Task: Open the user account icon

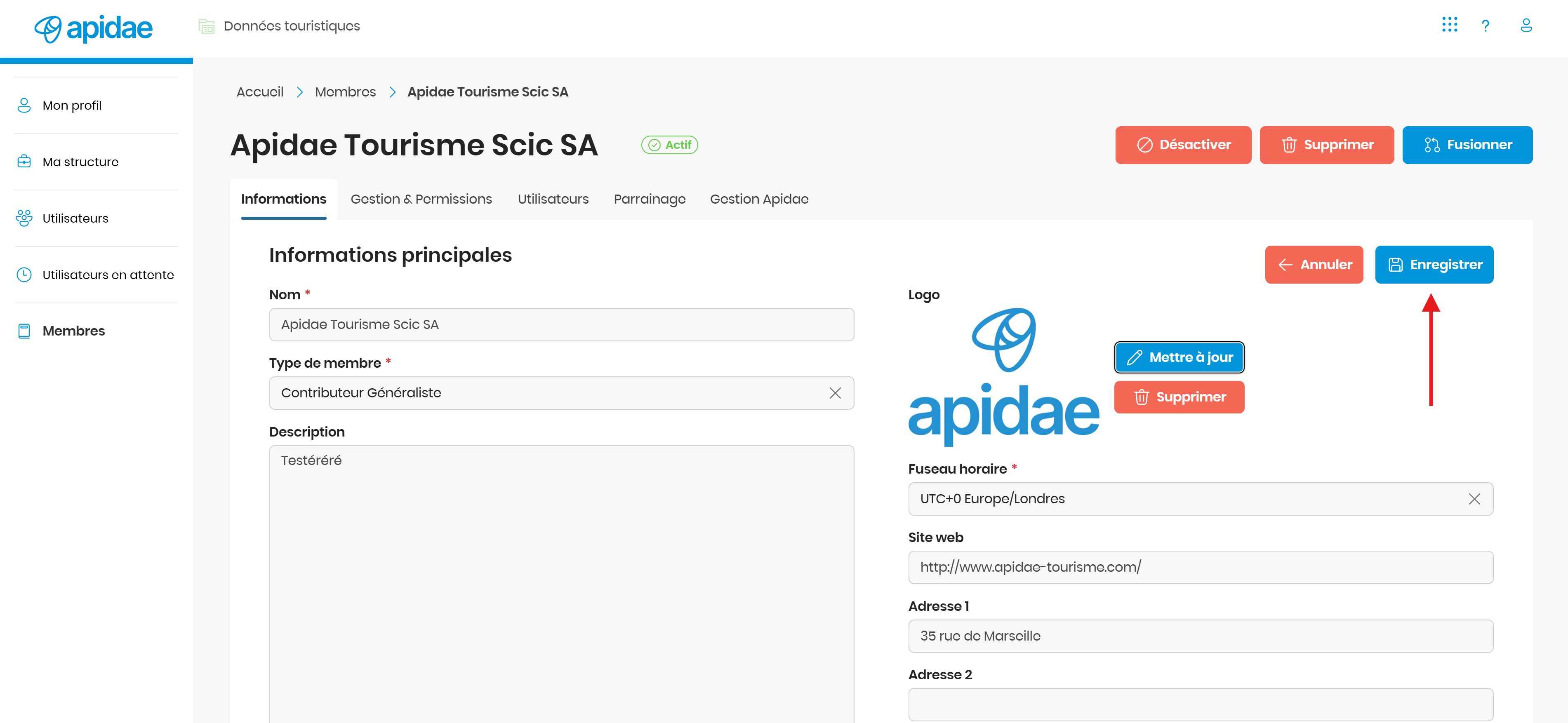Action: [1526, 26]
